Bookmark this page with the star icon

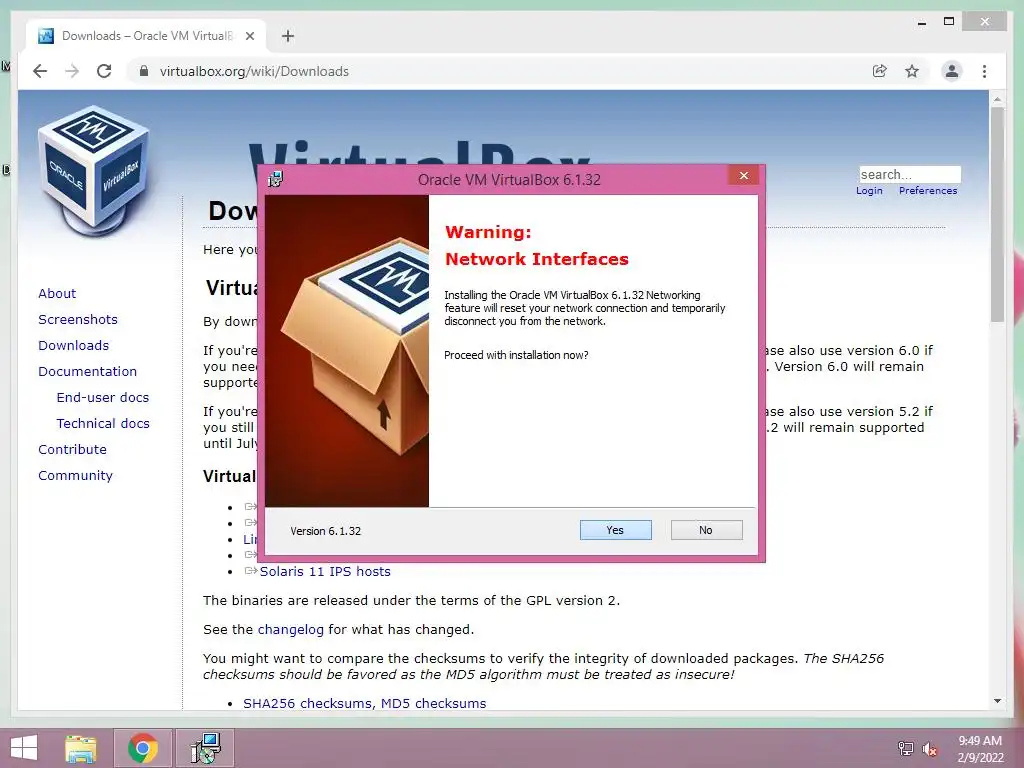(912, 71)
